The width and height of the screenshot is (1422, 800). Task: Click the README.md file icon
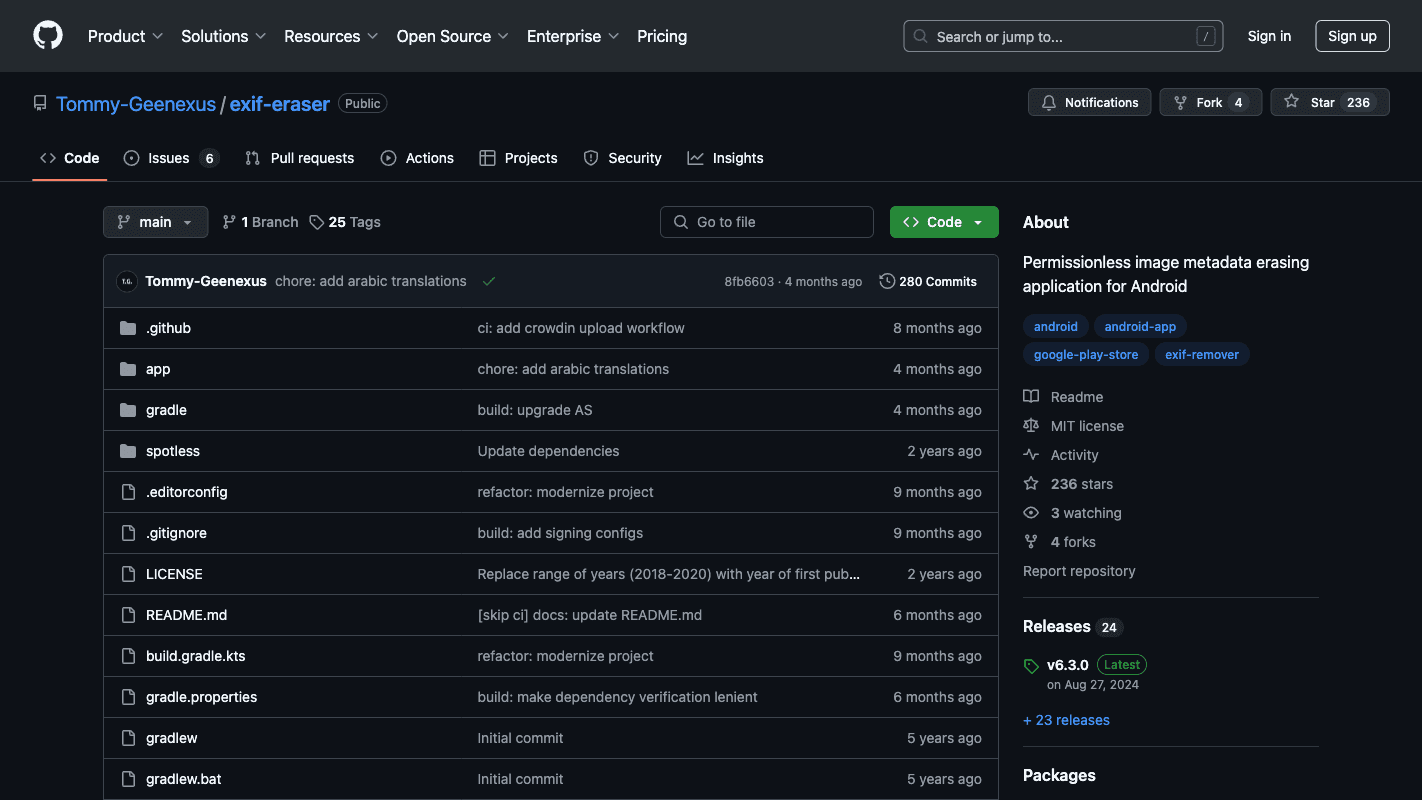tap(128, 615)
